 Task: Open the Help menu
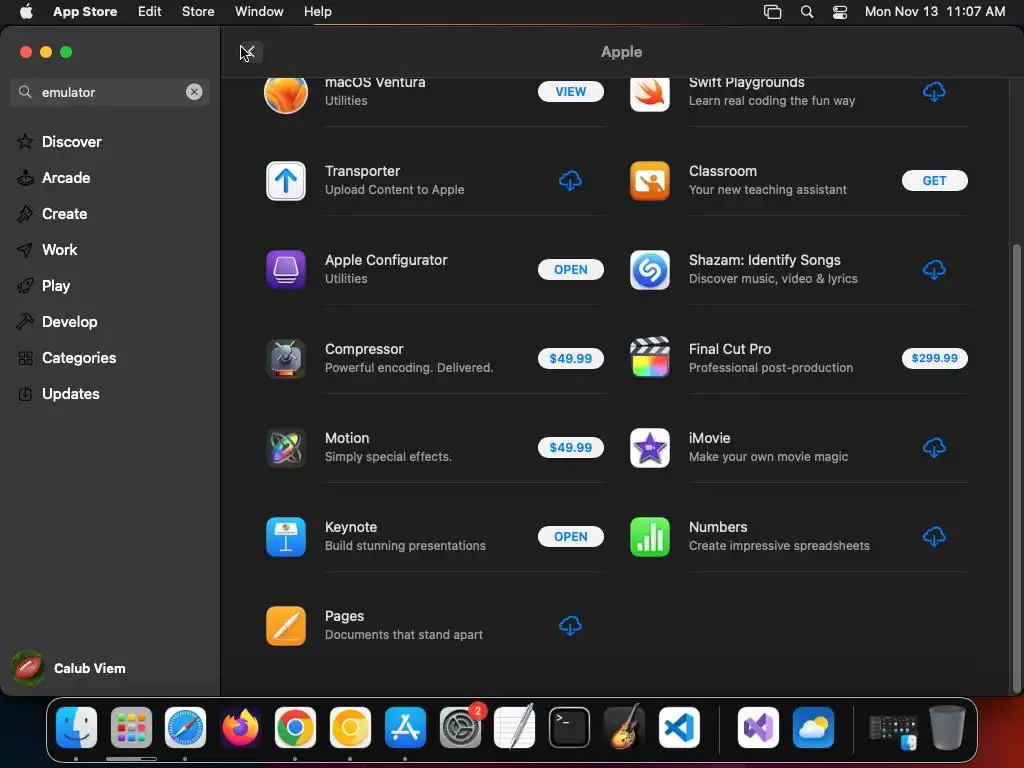317,12
